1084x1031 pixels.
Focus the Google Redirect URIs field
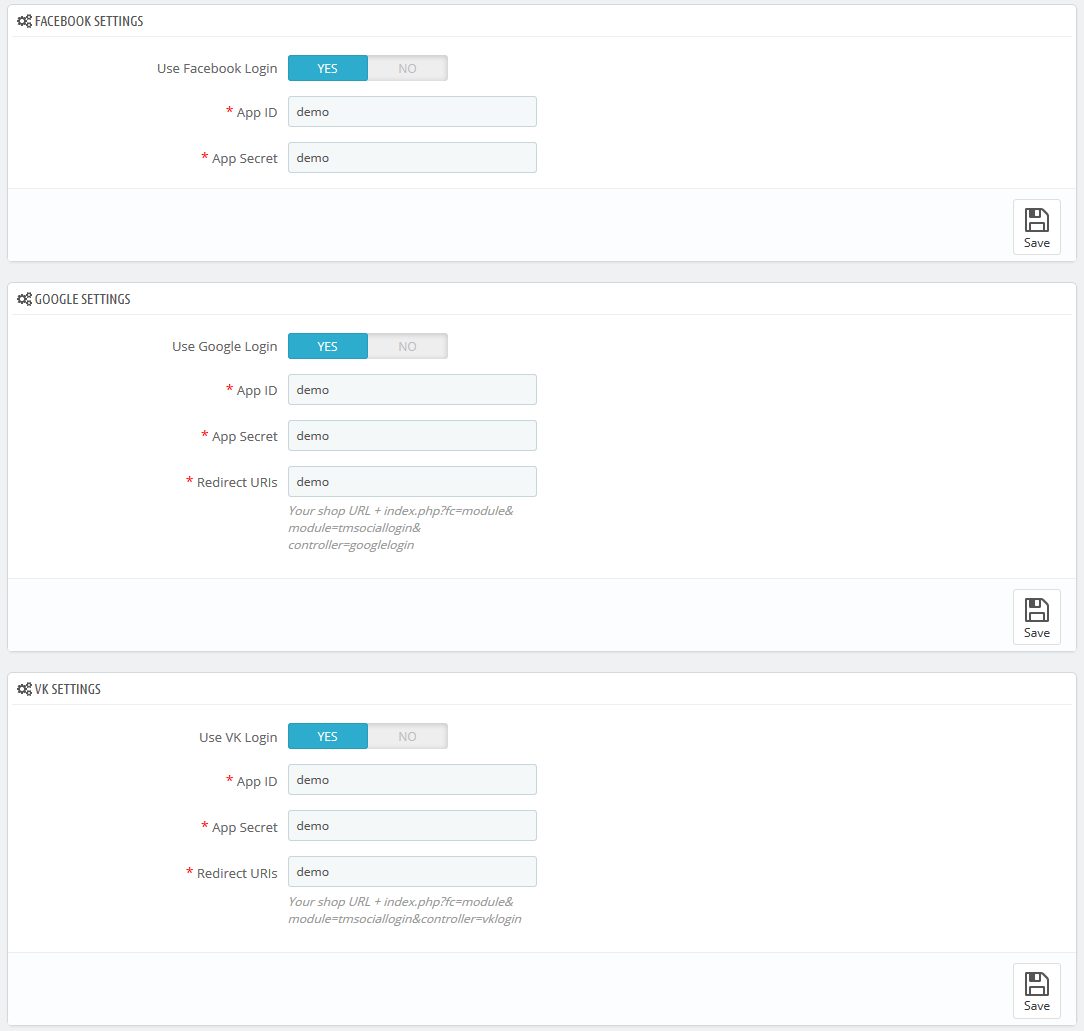(x=412, y=482)
